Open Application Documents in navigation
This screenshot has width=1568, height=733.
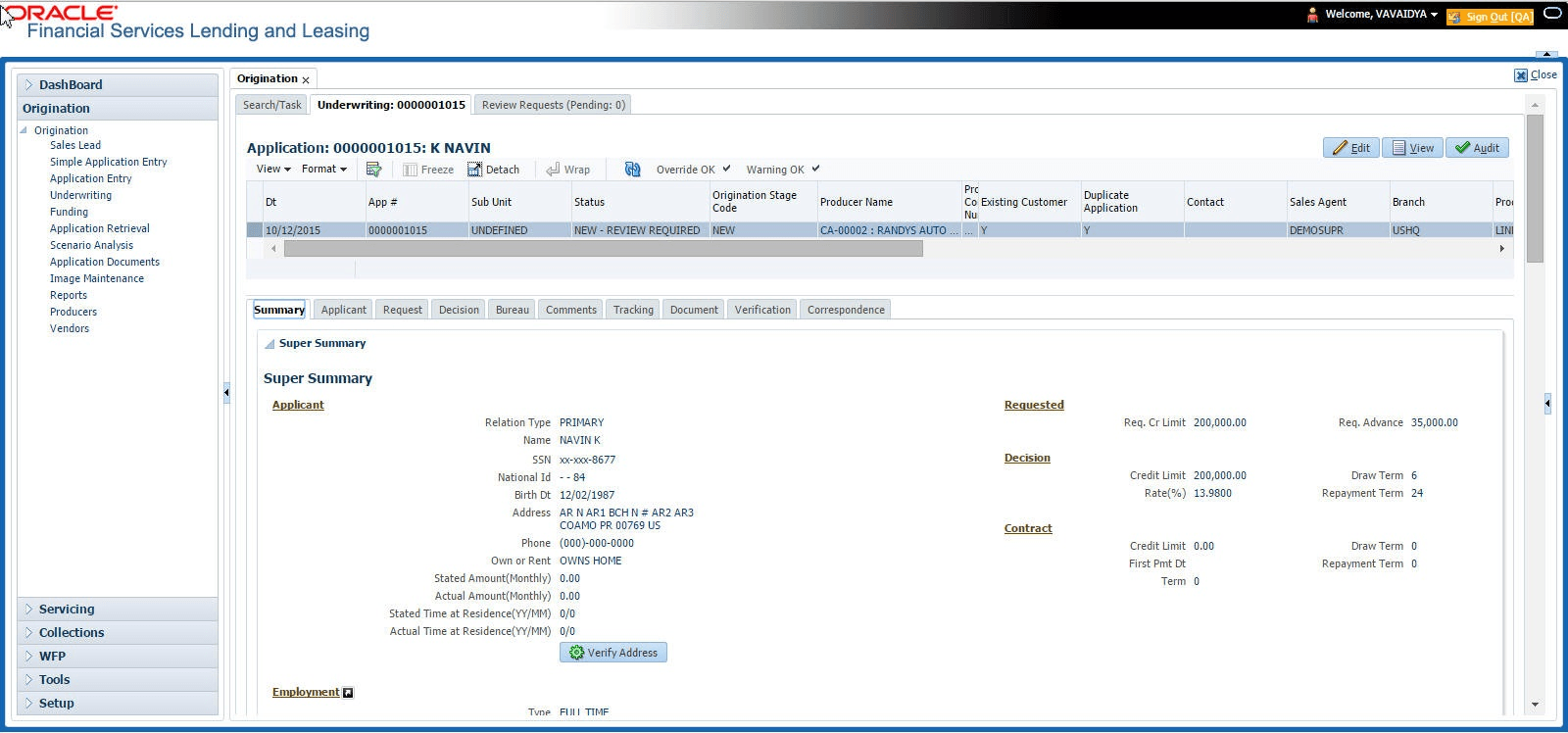click(105, 262)
